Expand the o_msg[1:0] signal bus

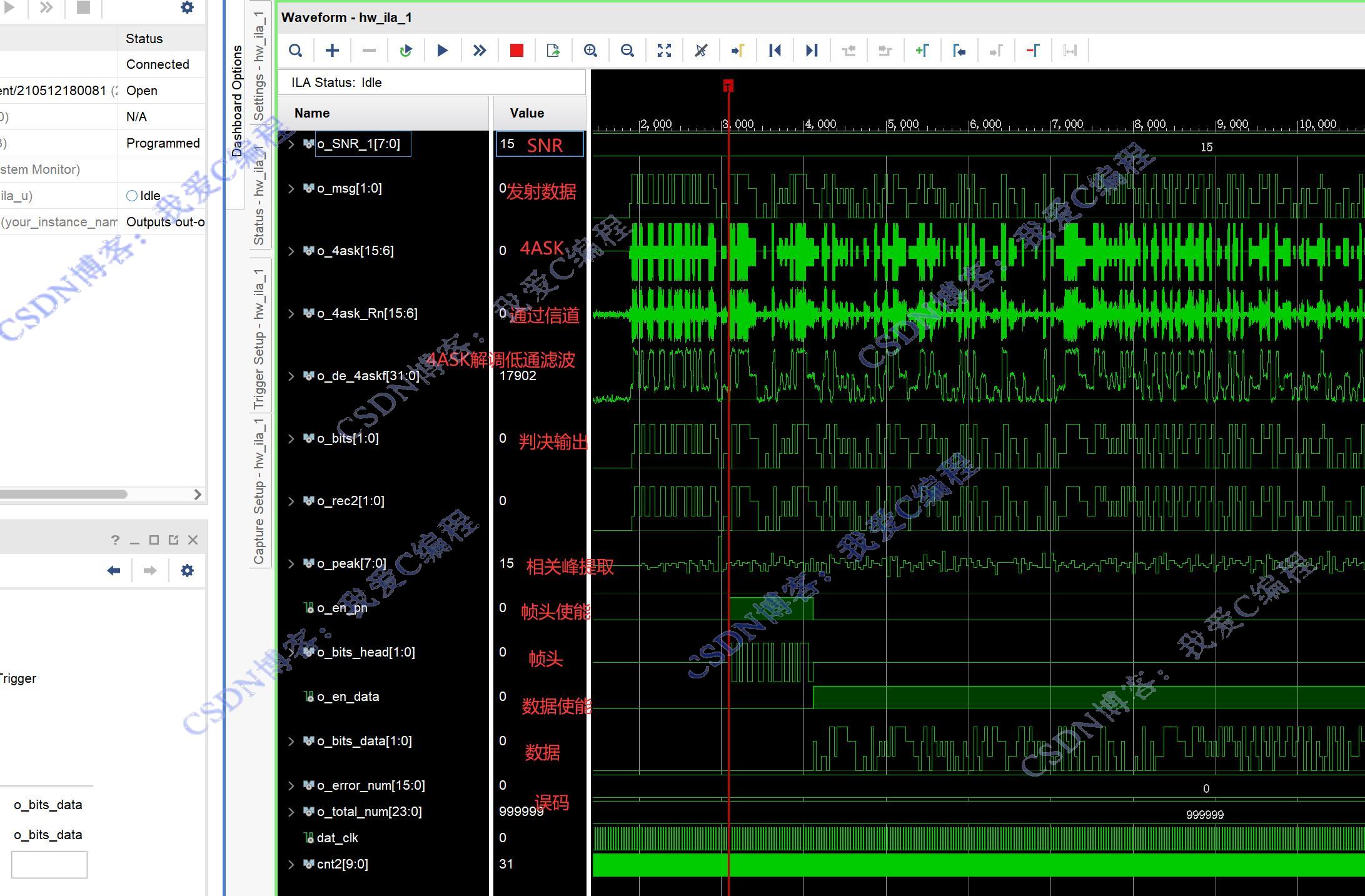click(291, 188)
